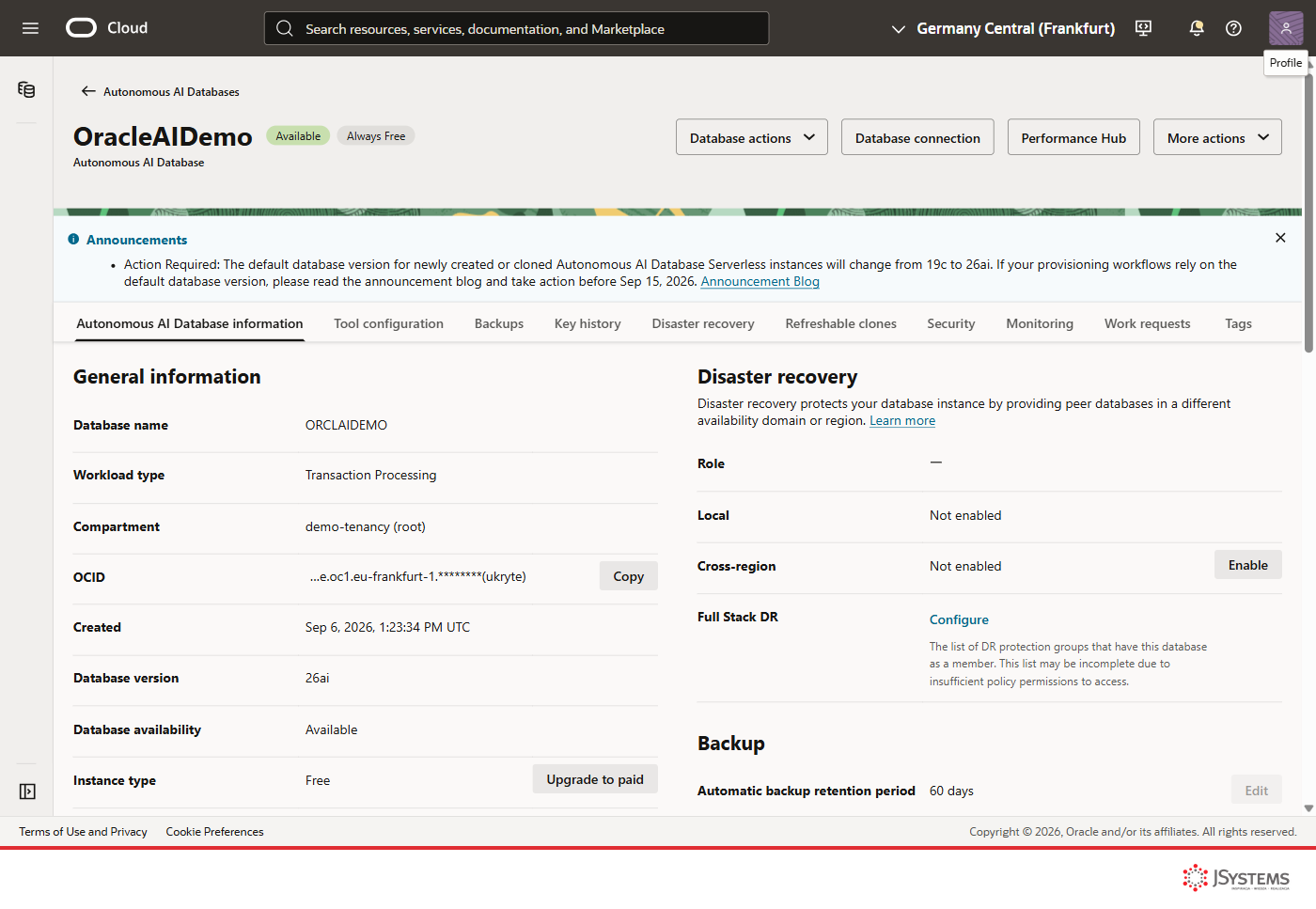Open the Cloud Shell developer tools icon

click(1143, 28)
